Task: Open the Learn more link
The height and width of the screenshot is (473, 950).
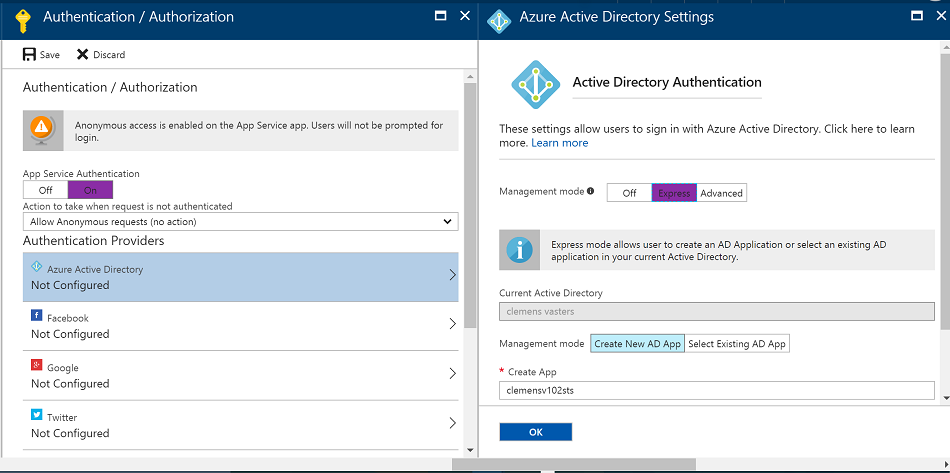Action: (559, 143)
